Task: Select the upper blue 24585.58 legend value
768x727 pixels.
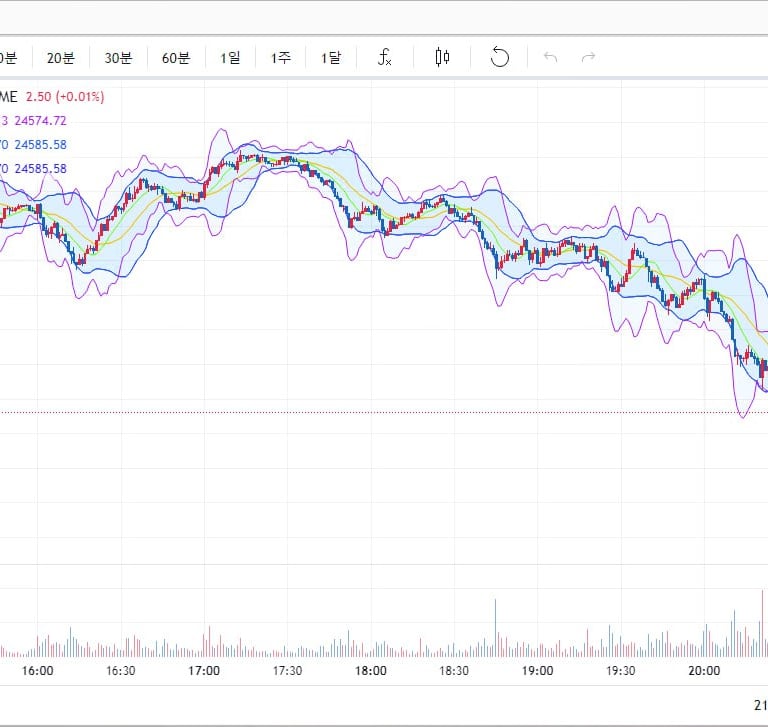Action: pyautogui.click(x=40, y=144)
